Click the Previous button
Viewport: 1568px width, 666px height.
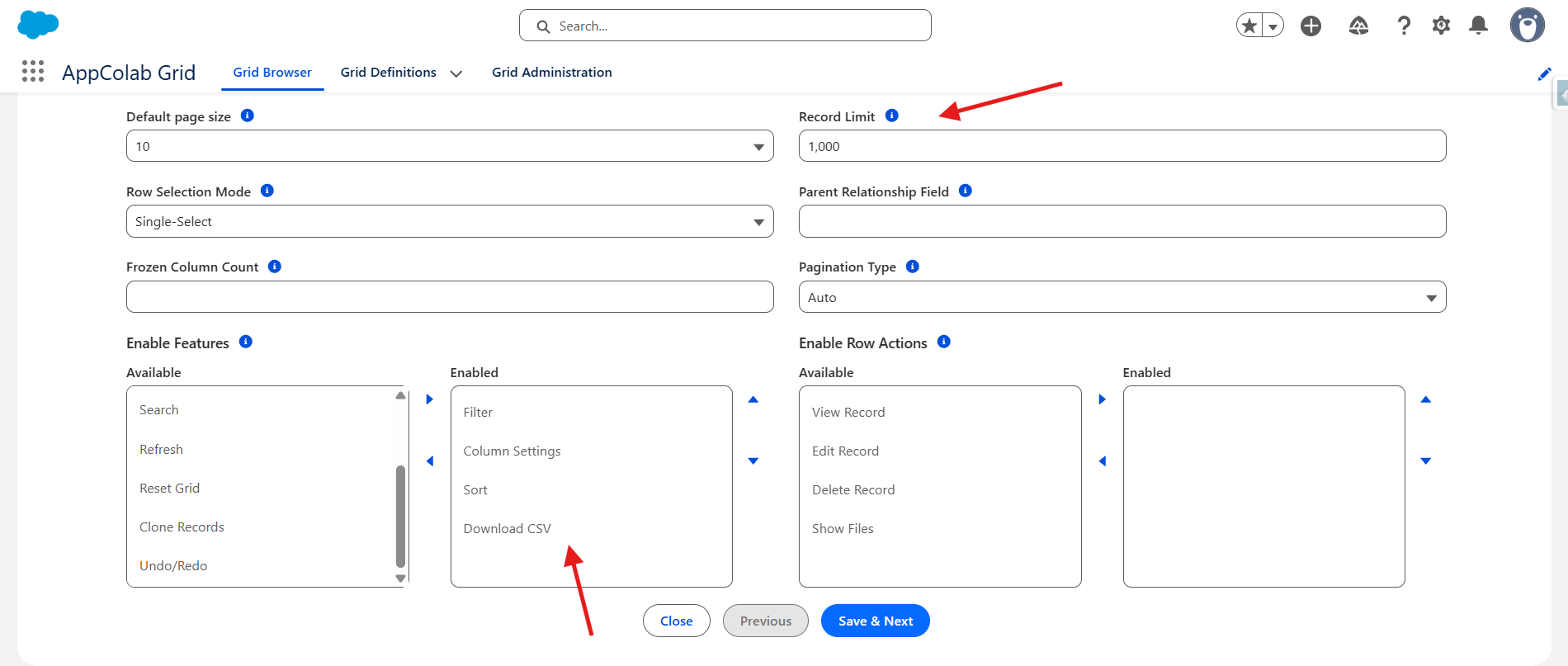766,621
